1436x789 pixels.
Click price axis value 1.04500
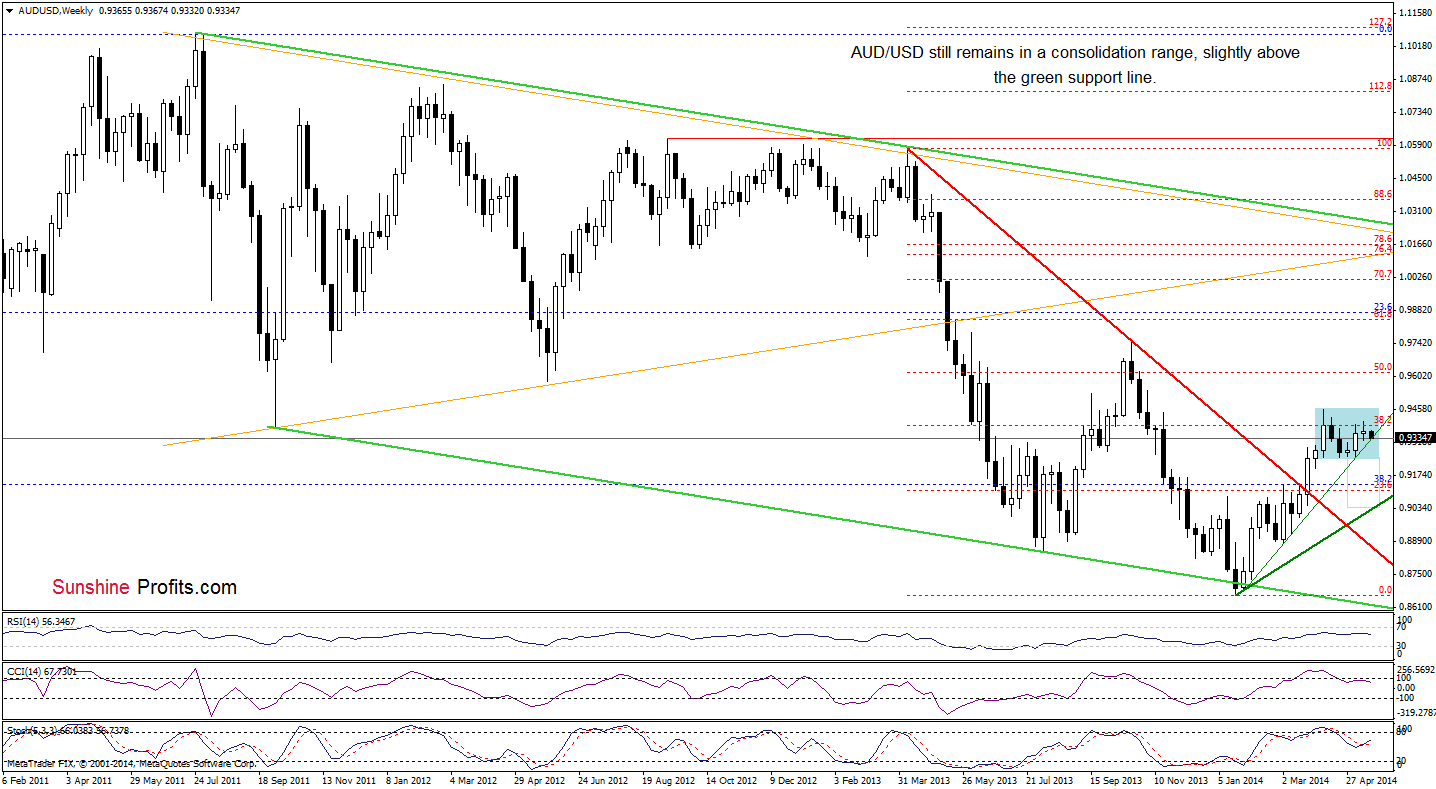1414,178
